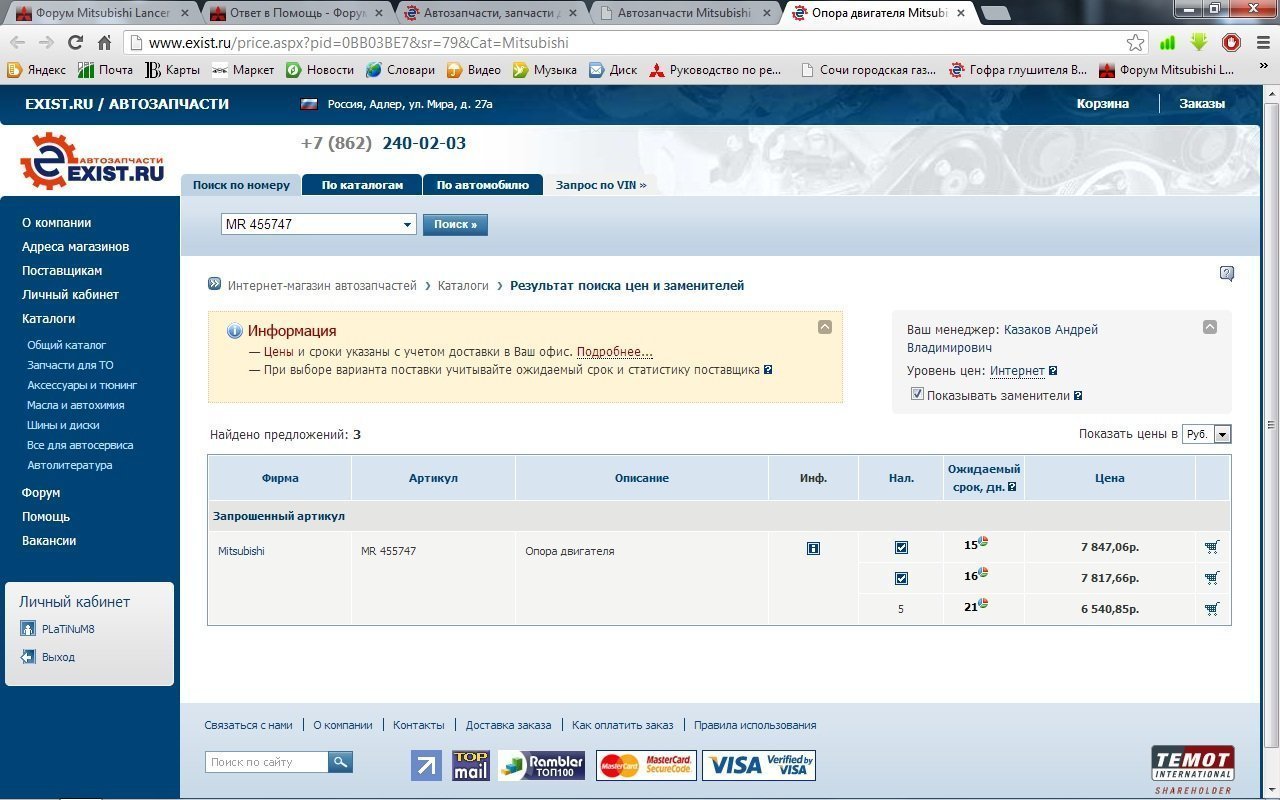Image resolution: width=1280 pixels, height=800 pixels.
Task: Open the Руб. currency dropdown
Action: pos(1222,435)
